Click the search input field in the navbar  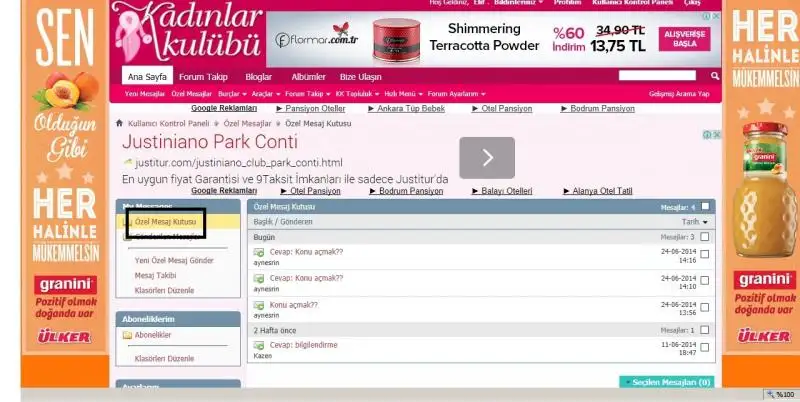pyautogui.click(x=656, y=76)
